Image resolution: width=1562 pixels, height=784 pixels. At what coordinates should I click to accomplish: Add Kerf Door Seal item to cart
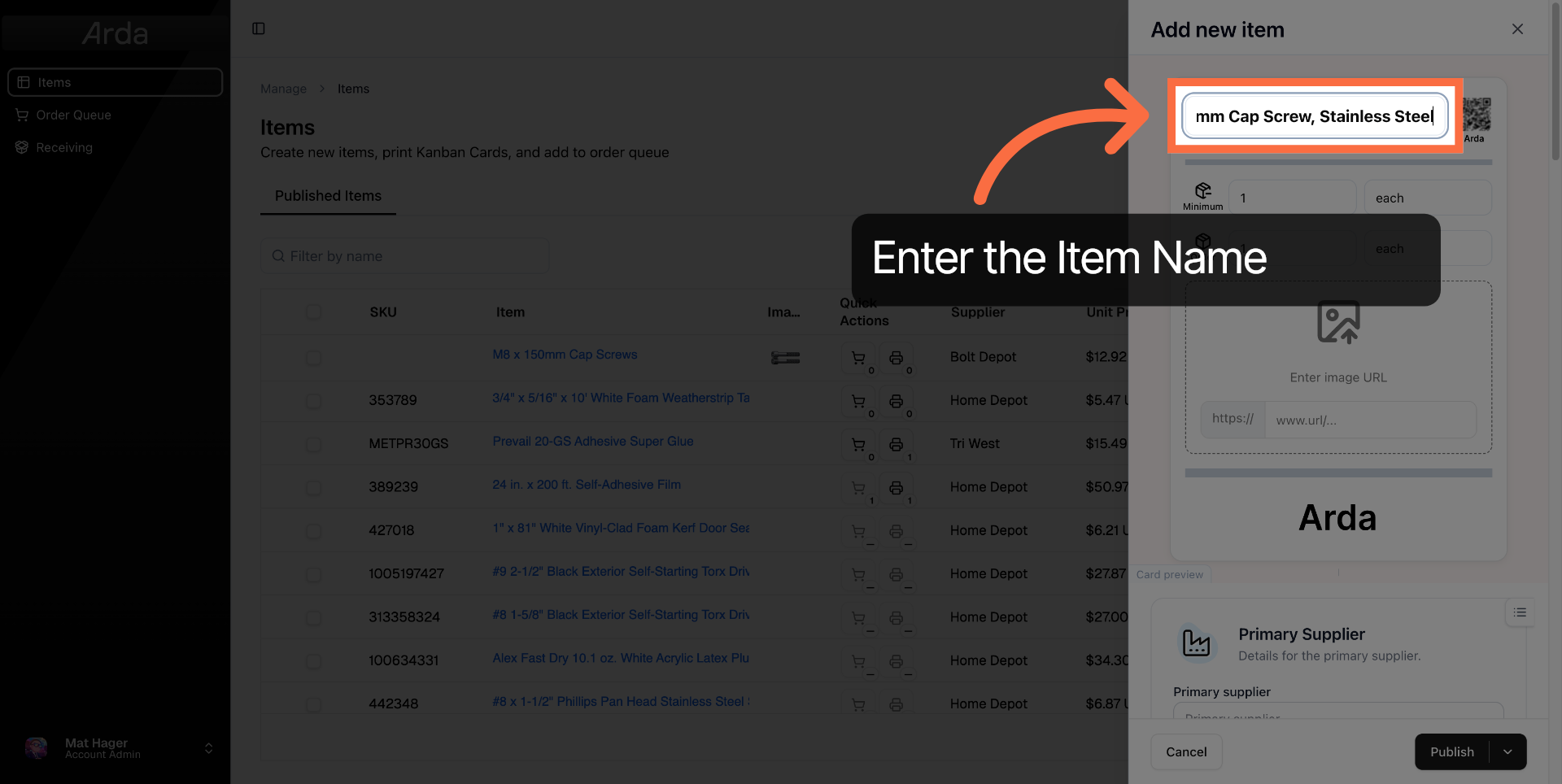(858, 531)
